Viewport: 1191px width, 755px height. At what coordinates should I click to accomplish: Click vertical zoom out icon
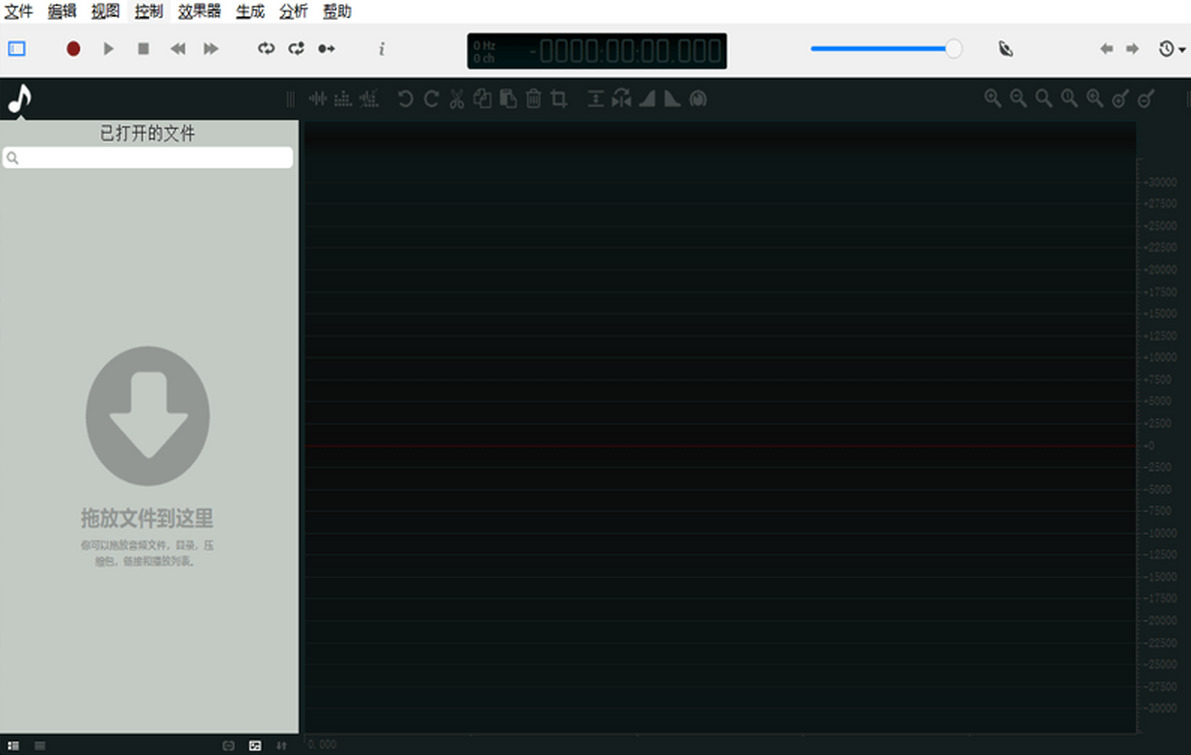1146,99
